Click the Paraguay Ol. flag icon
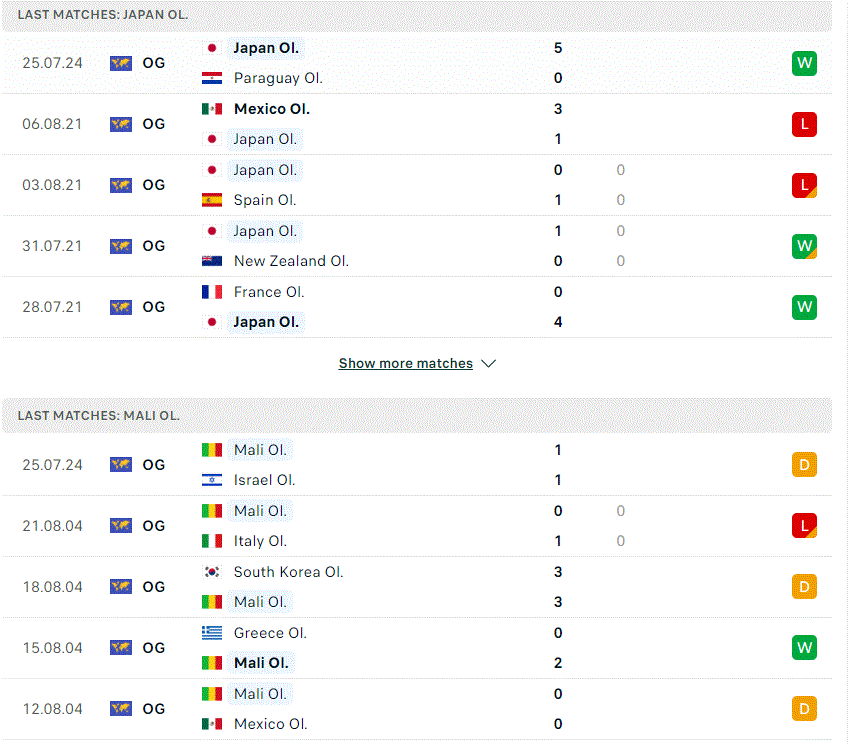 211,78
